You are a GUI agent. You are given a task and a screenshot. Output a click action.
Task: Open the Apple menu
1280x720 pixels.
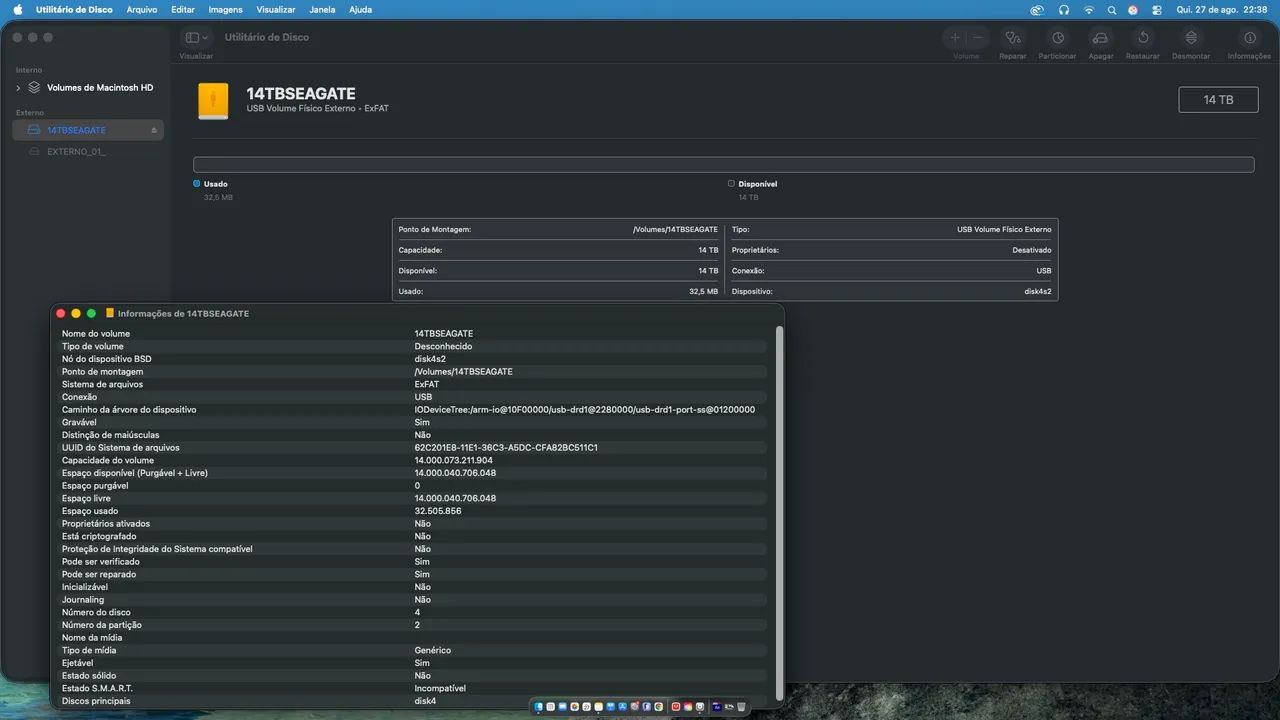tap(17, 9)
